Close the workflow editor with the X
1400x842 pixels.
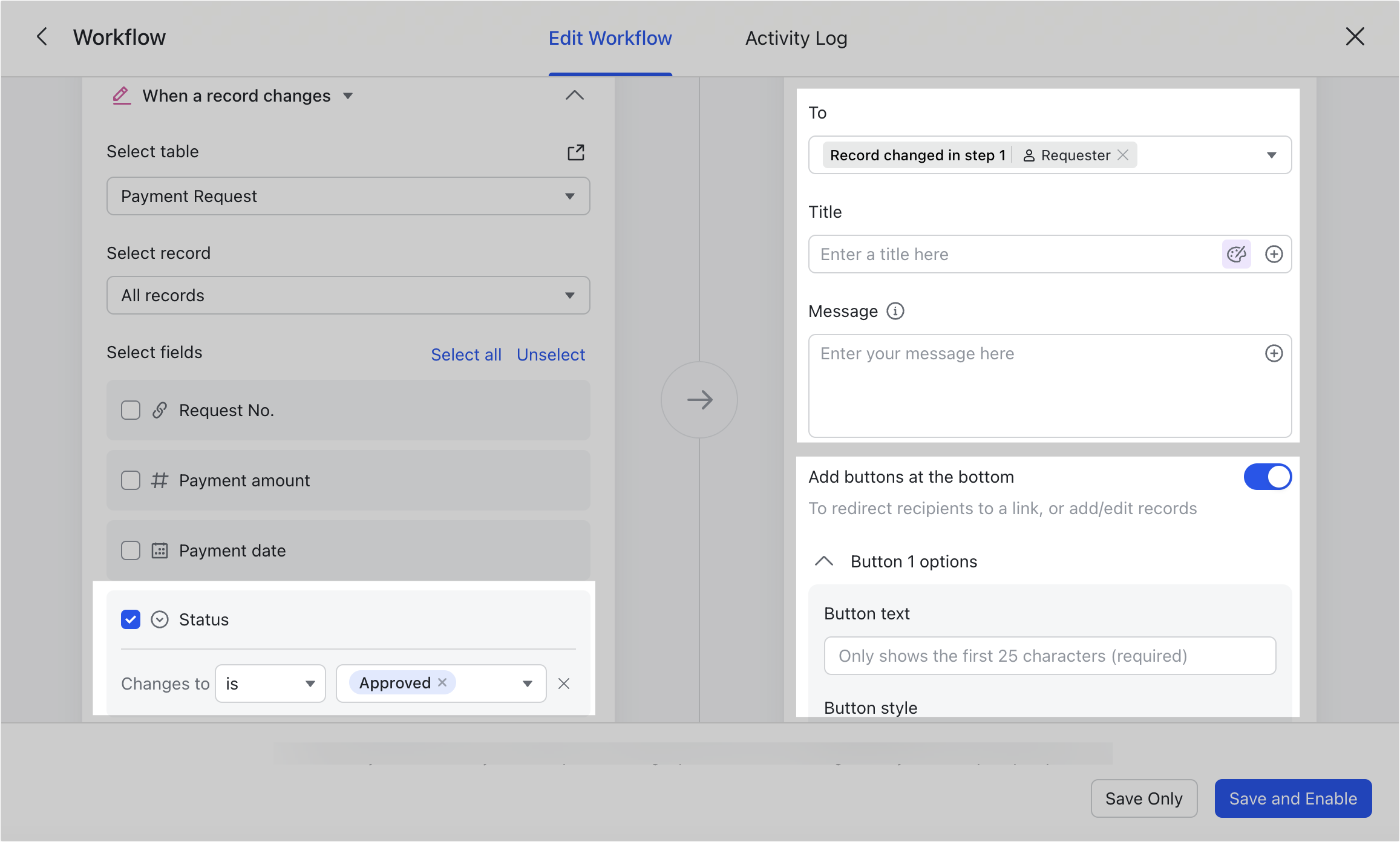click(1355, 37)
